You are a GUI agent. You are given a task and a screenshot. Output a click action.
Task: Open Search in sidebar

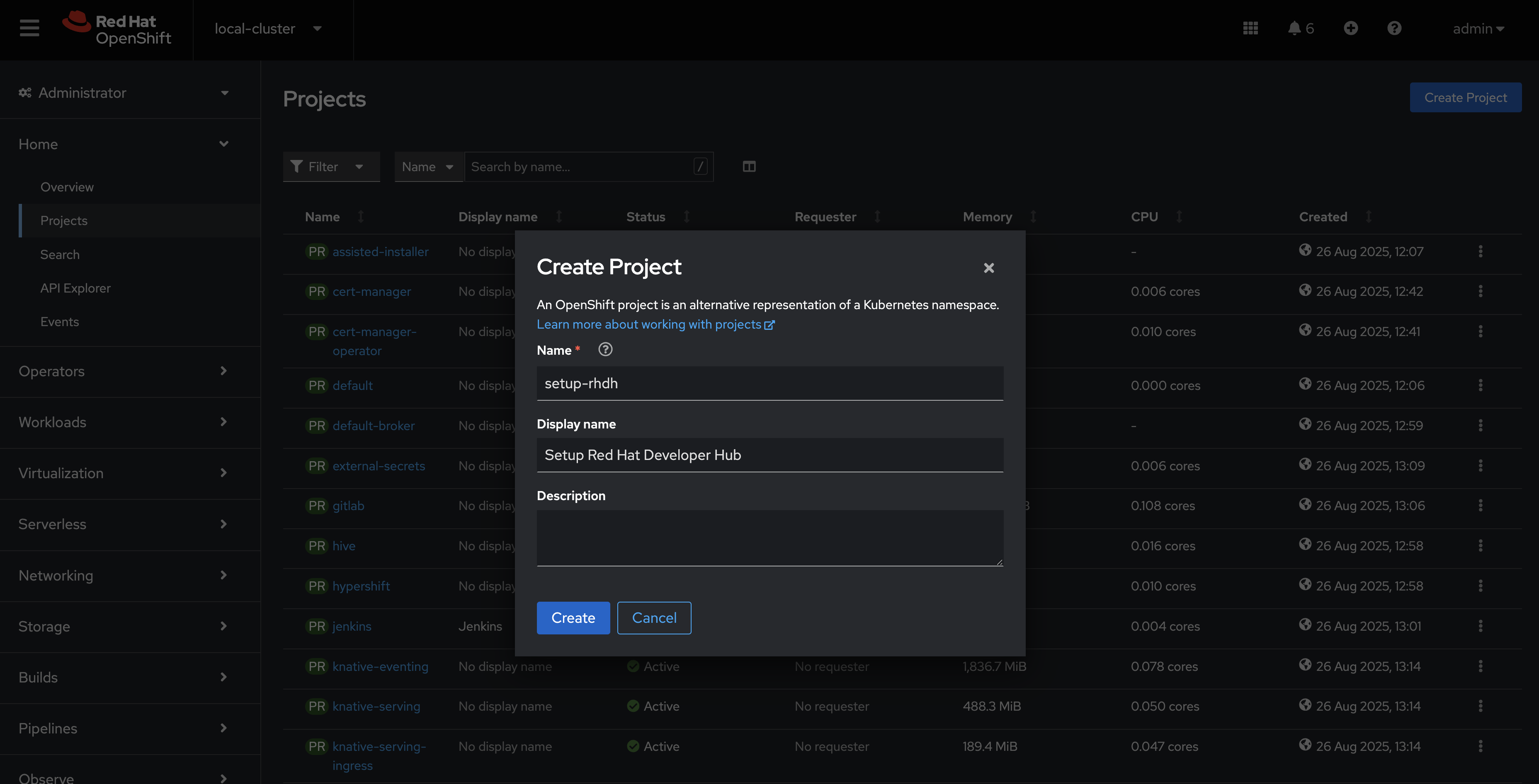[x=60, y=254]
